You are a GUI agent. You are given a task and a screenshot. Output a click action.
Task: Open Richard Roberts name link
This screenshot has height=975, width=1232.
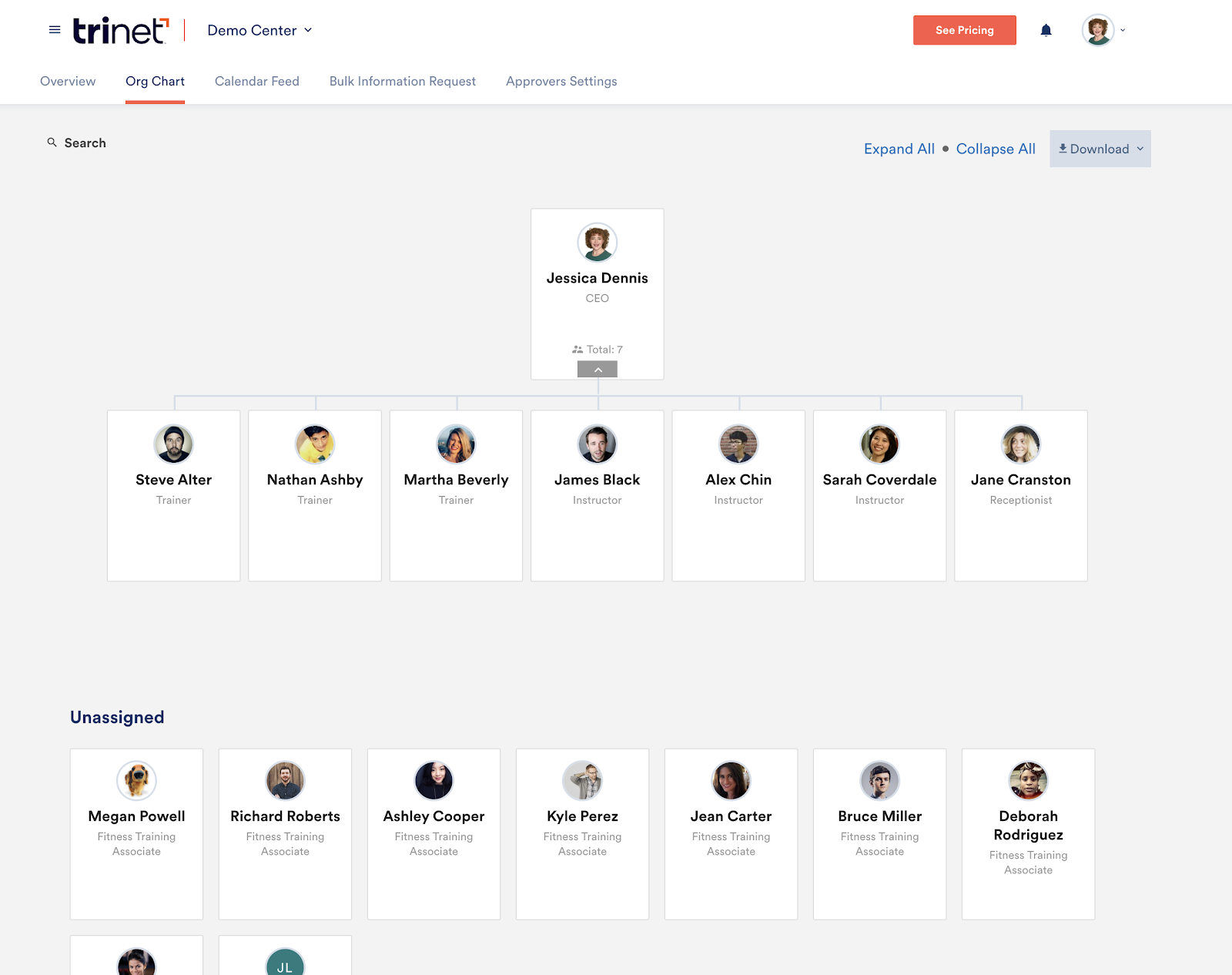tap(286, 816)
